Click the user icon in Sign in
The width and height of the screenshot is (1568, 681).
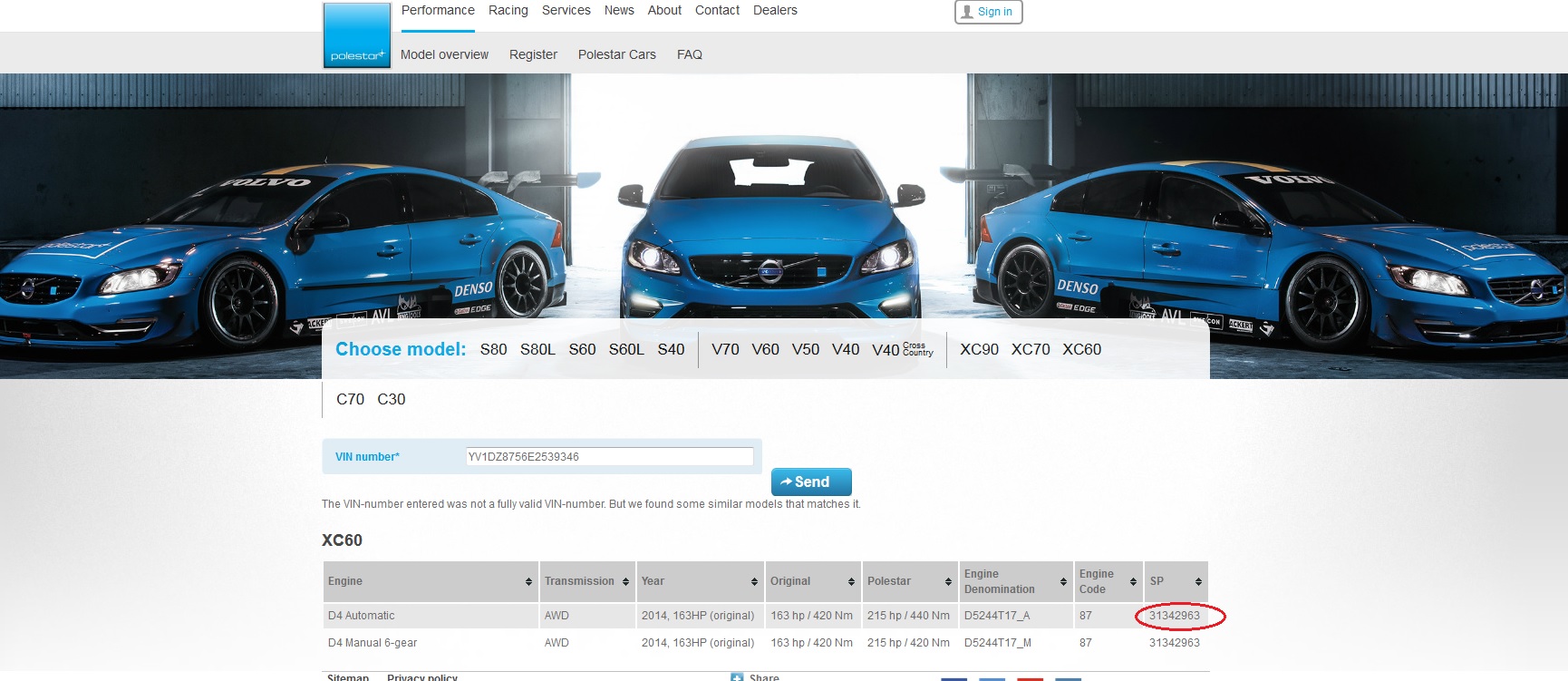(967, 12)
